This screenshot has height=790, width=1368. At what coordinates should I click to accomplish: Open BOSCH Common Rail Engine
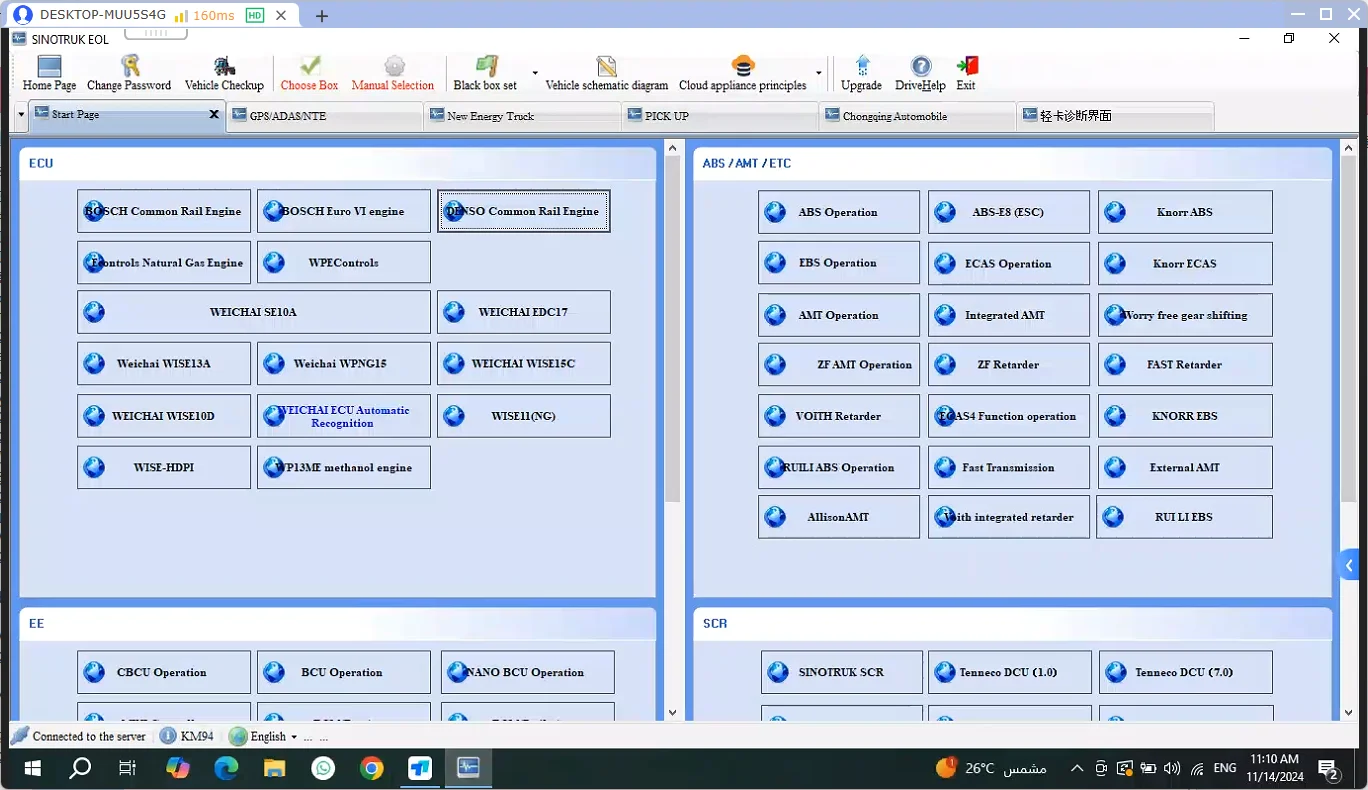click(x=164, y=211)
